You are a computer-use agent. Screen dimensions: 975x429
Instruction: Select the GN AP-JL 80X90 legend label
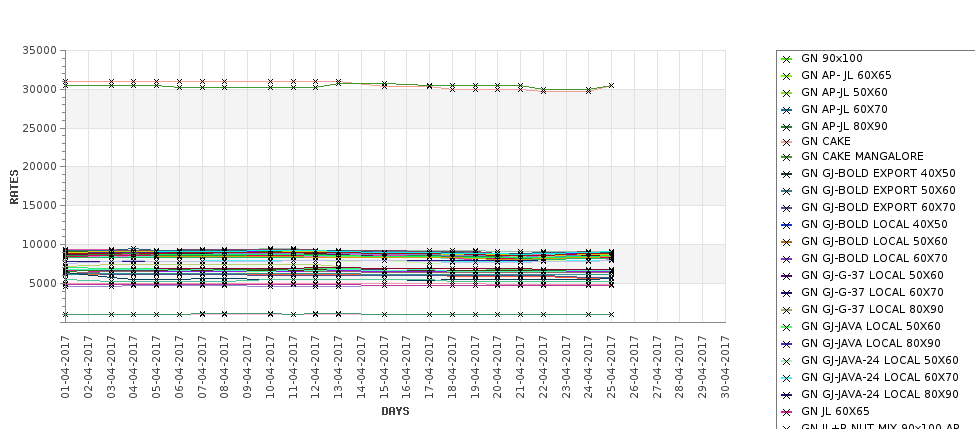(844, 126)
